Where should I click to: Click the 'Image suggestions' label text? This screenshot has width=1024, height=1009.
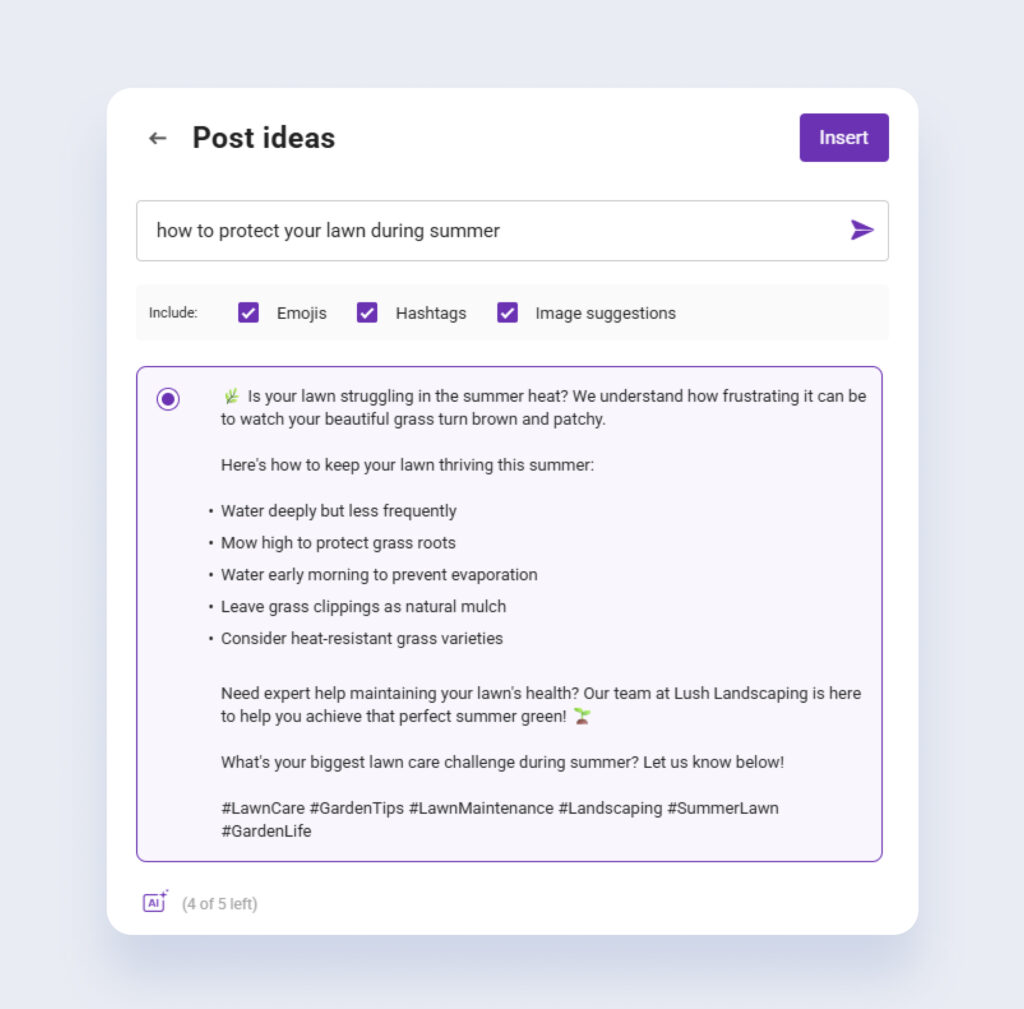click(x=605, y=313)
